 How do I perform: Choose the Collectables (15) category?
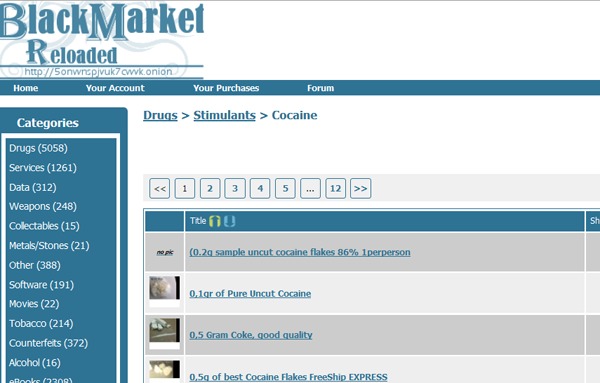44,226
